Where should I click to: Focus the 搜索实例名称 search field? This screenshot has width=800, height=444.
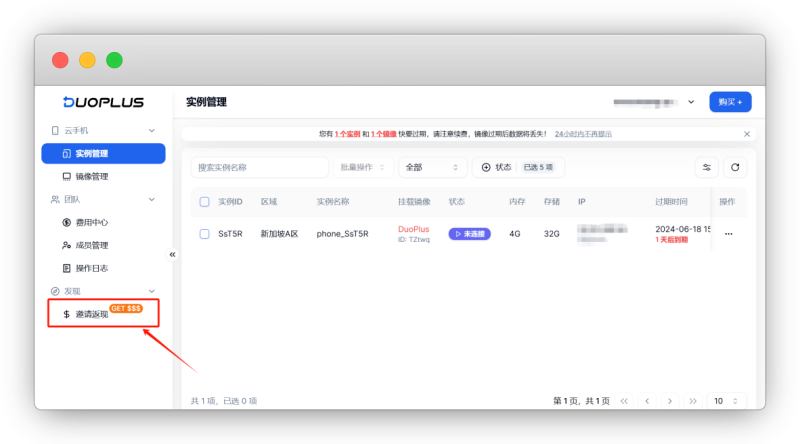(260, 167)
